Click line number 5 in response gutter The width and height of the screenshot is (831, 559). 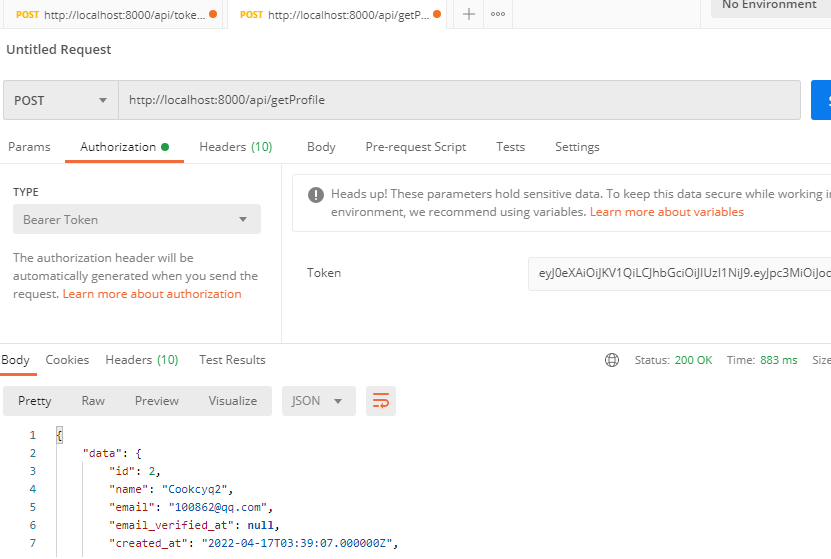[x=33, y=507]
